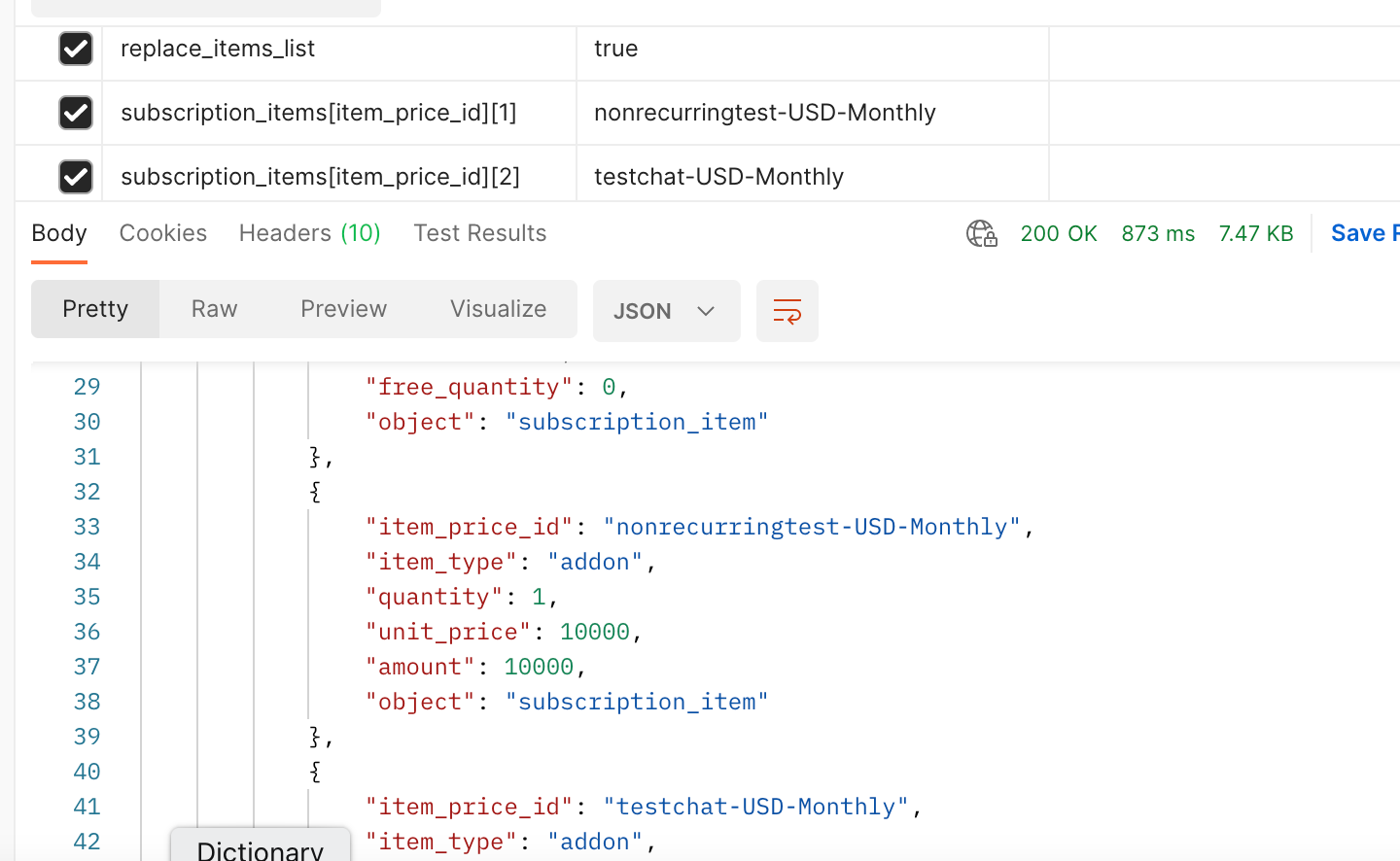Switch to the Body response tab
The width and height of the screenshot is (1400, 861).
coord(59,233)
